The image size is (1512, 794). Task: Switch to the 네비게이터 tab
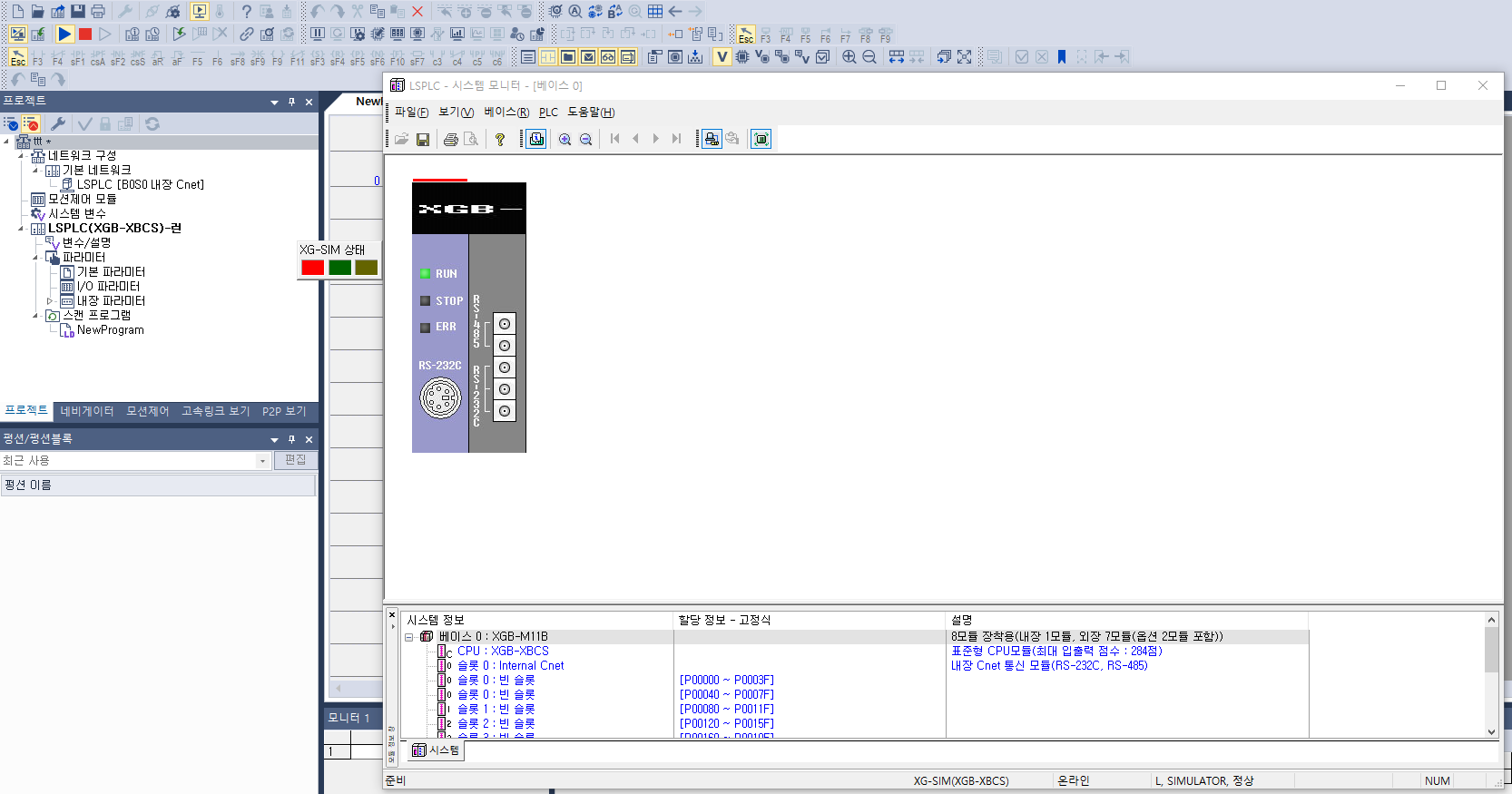coord(87,411)
